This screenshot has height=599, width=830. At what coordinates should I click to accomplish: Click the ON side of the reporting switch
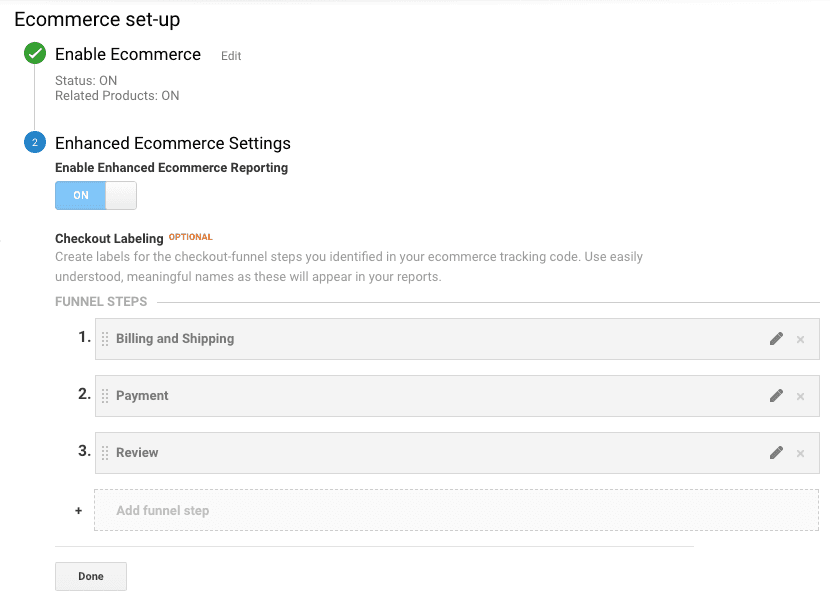(x=80, y=195)
